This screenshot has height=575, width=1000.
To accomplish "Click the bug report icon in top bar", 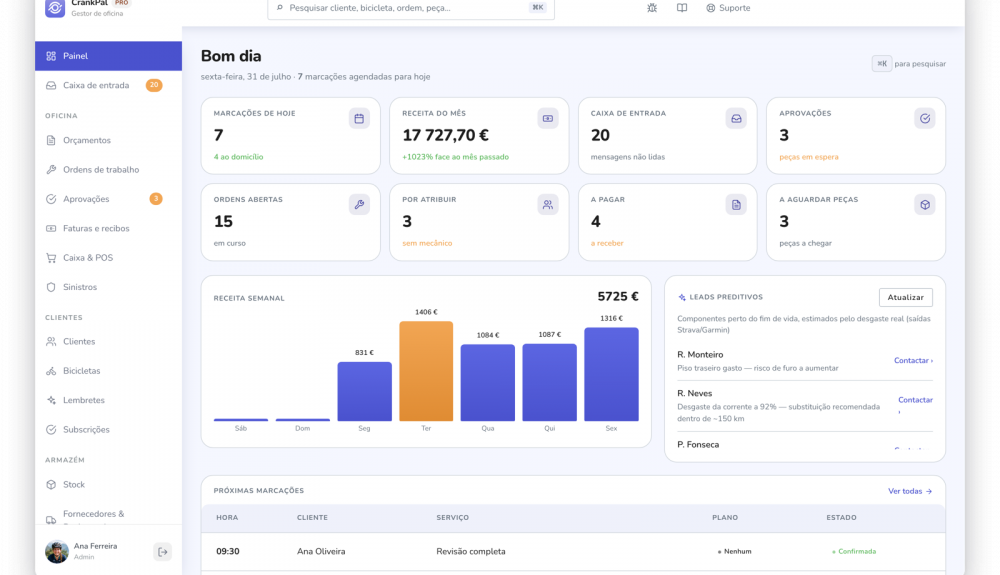I will point(652,8).
